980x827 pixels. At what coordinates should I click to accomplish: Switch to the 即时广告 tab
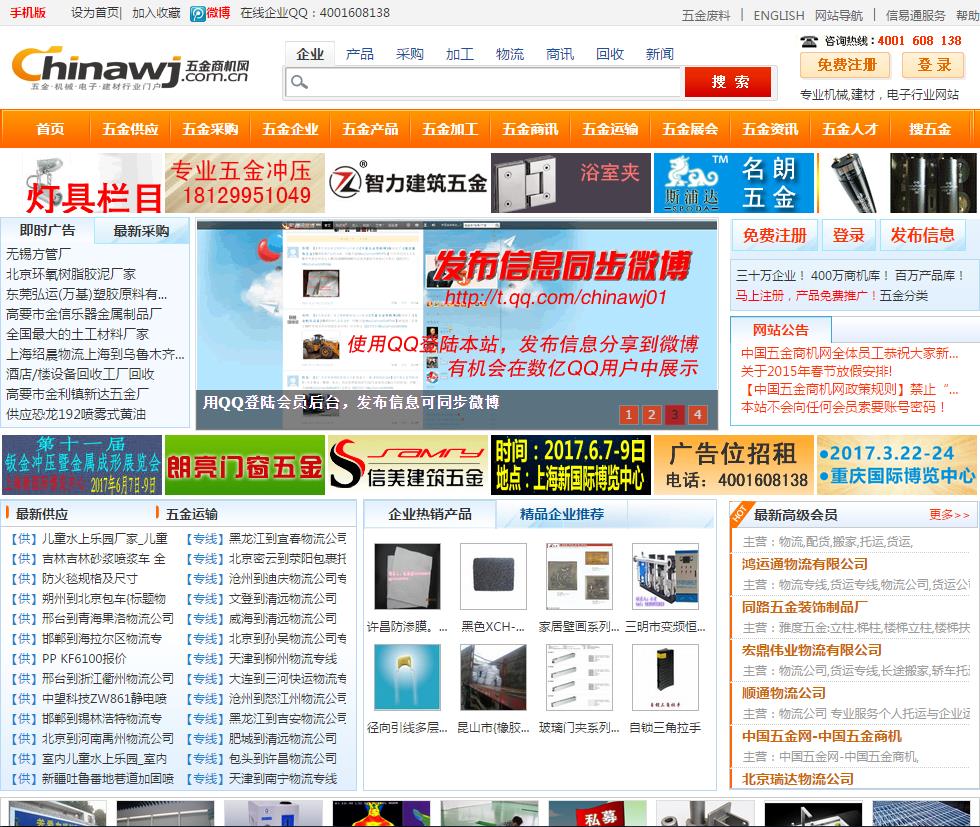(x=48, y=231)
